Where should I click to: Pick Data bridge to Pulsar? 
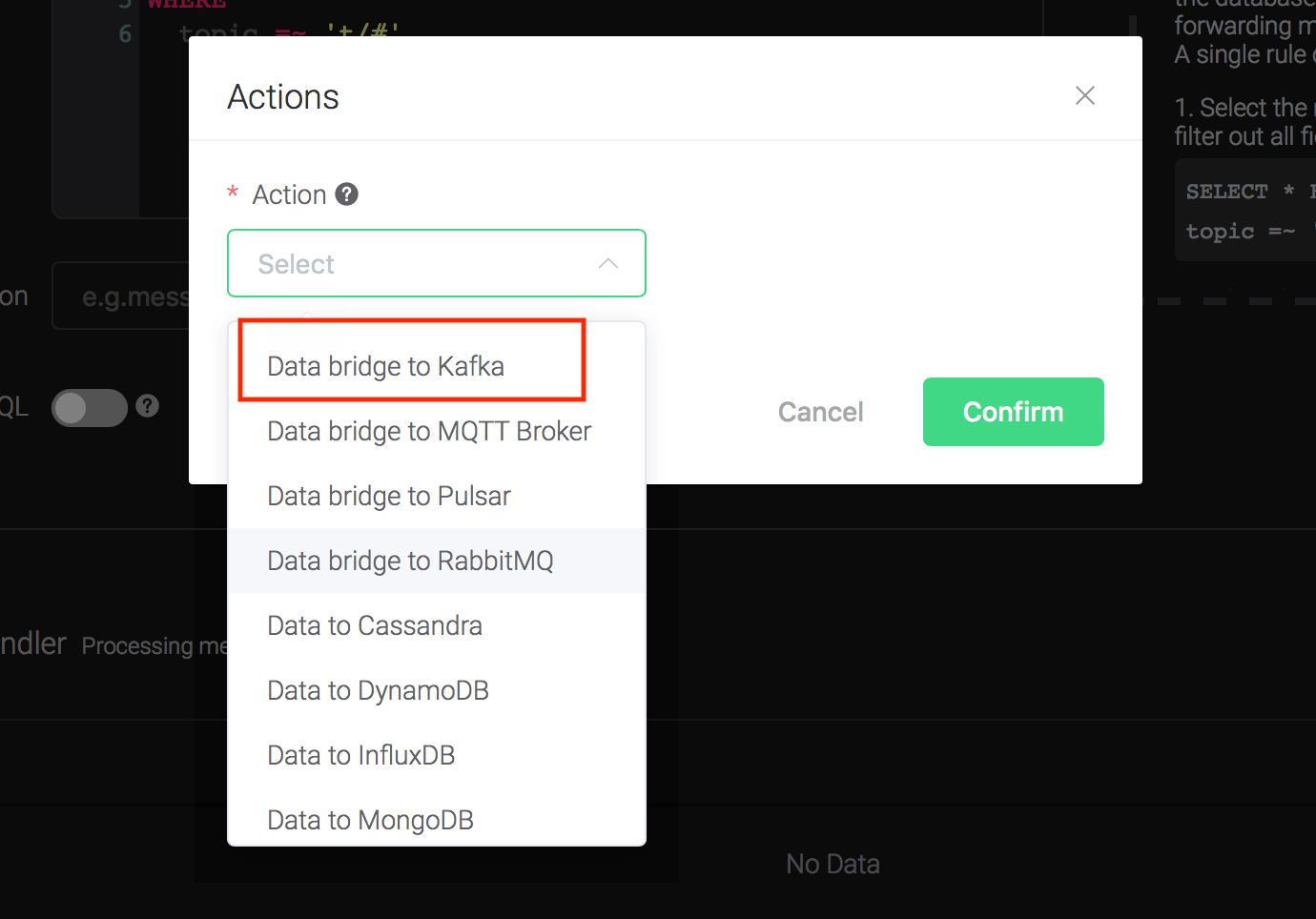pyautogui.click(x=389, y=496)
